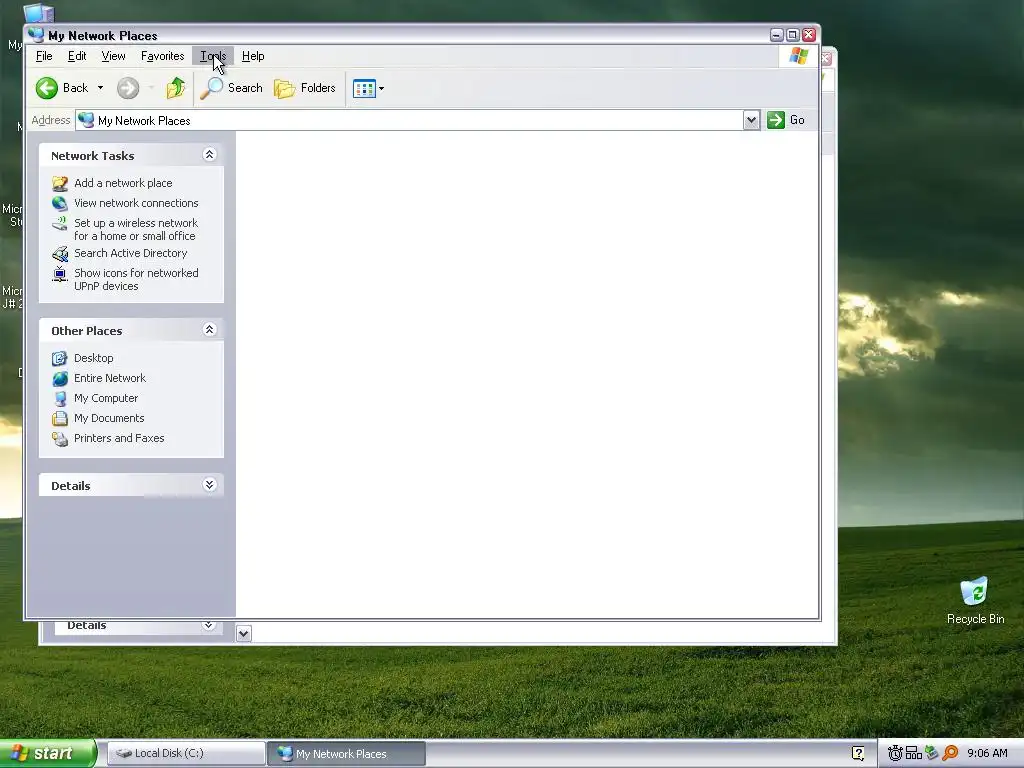Screen dimensions: 1024x768
Task: Click the grayed Forward arrow icon
Action: pyautogui.click(x=128, y=88)
